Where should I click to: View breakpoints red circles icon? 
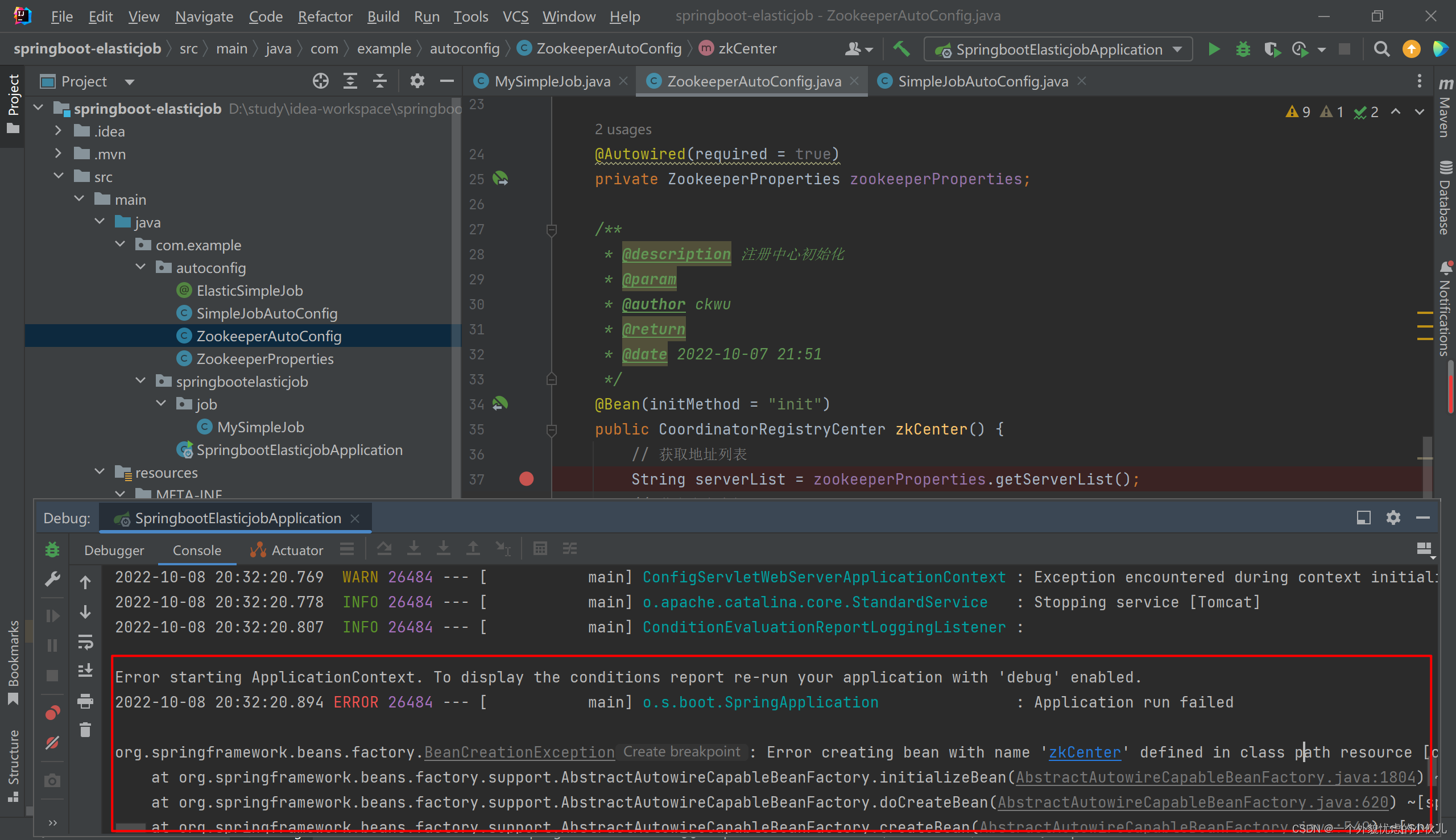tap(52, 713)
